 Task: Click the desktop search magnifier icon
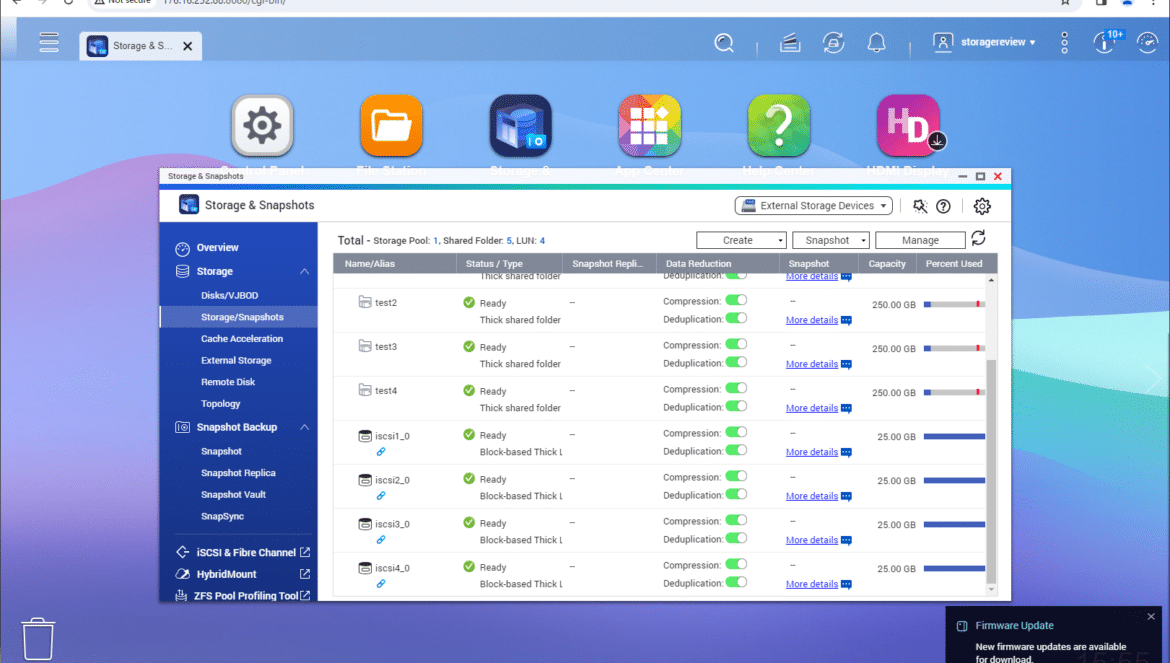pos(724,43)
